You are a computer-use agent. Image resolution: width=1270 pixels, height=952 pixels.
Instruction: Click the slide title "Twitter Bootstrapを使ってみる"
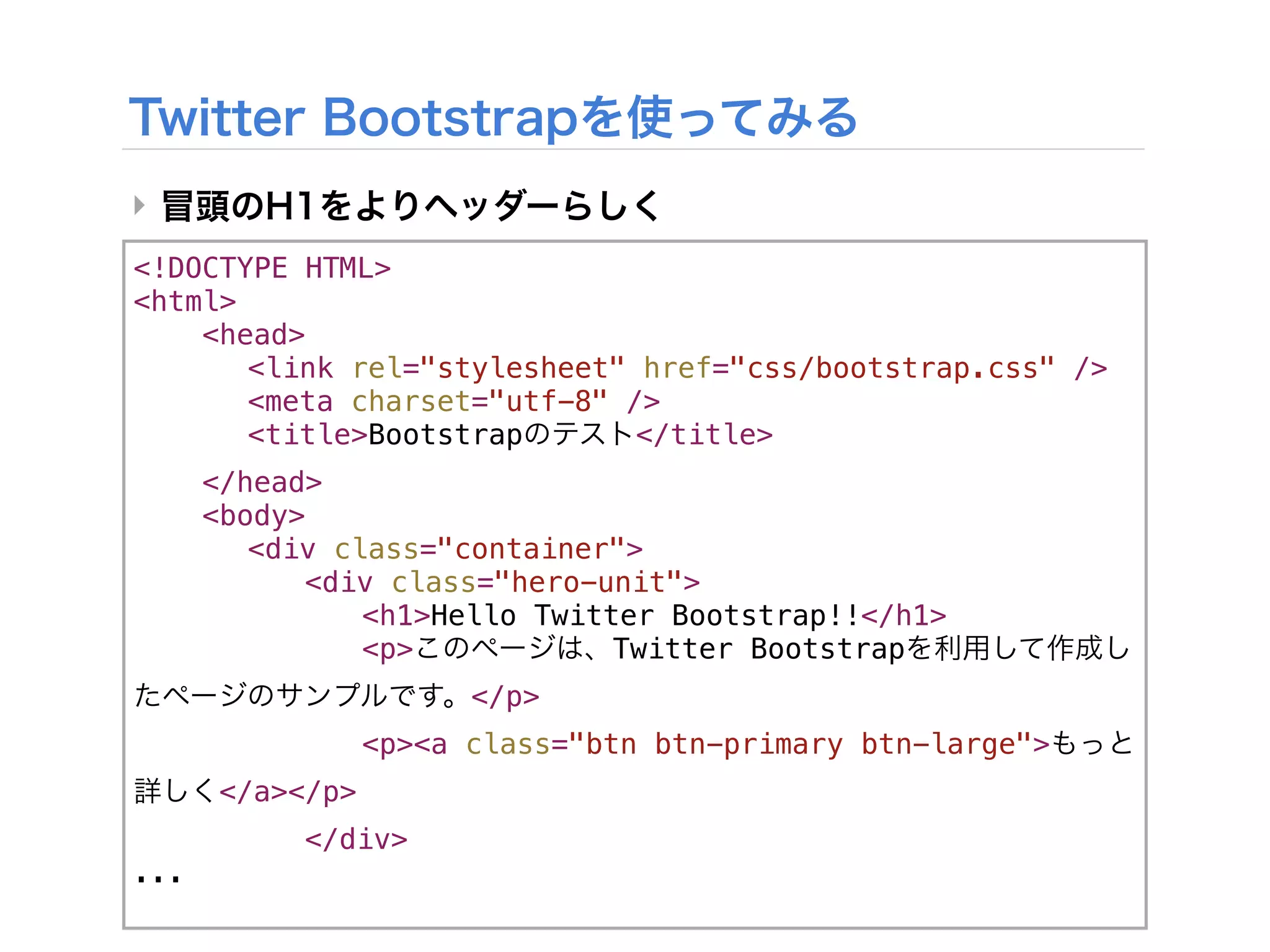(493, 117)
